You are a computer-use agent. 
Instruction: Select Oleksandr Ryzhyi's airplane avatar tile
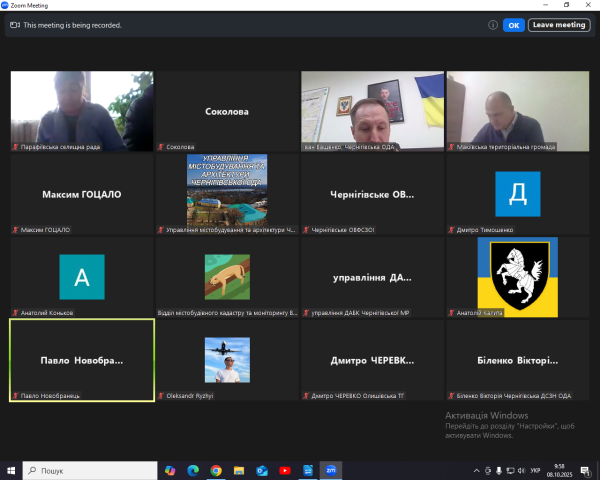(227, 360)
